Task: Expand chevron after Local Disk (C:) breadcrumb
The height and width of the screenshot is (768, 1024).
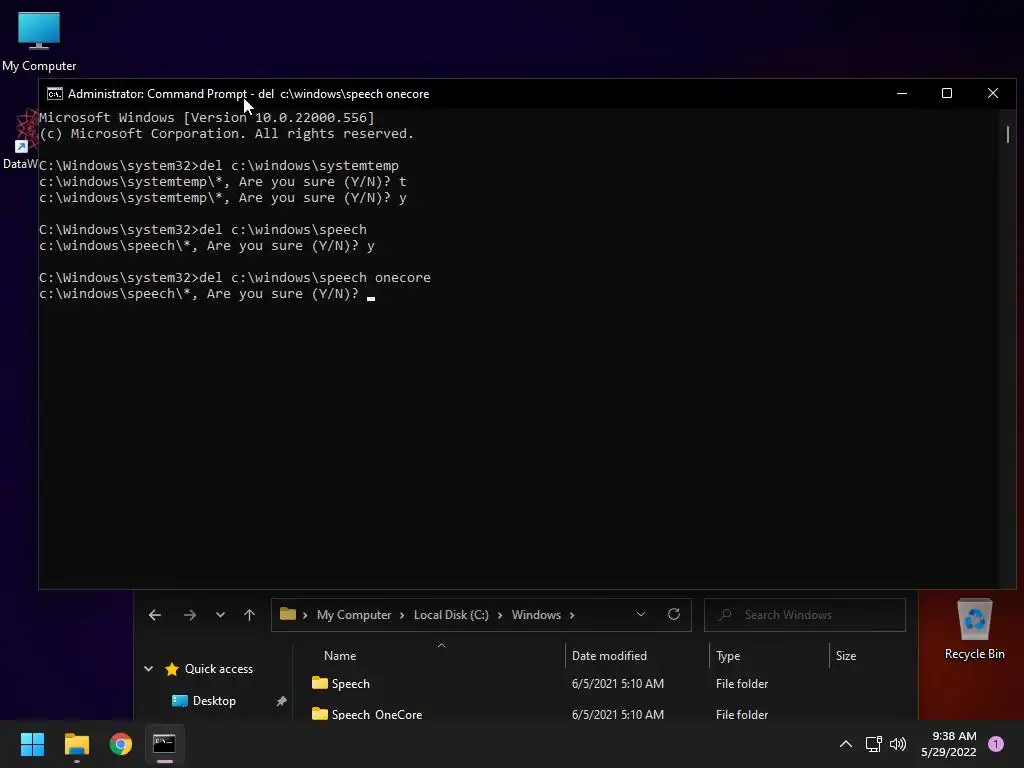Action: (500, 615)
